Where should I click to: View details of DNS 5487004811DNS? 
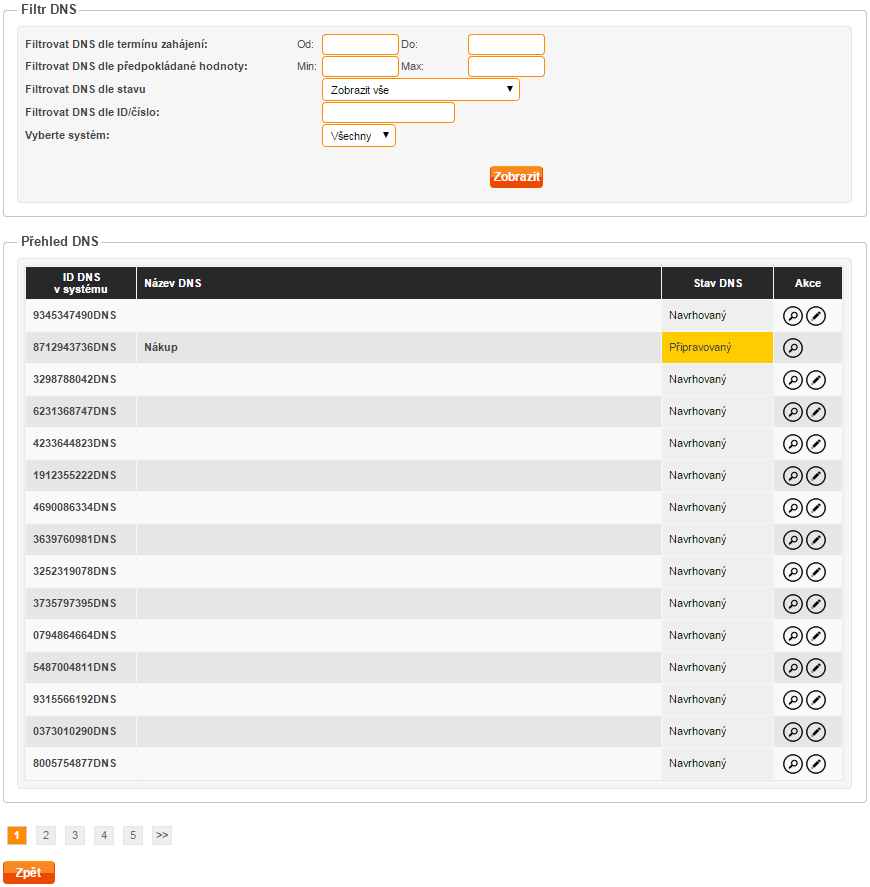point(793,668)
